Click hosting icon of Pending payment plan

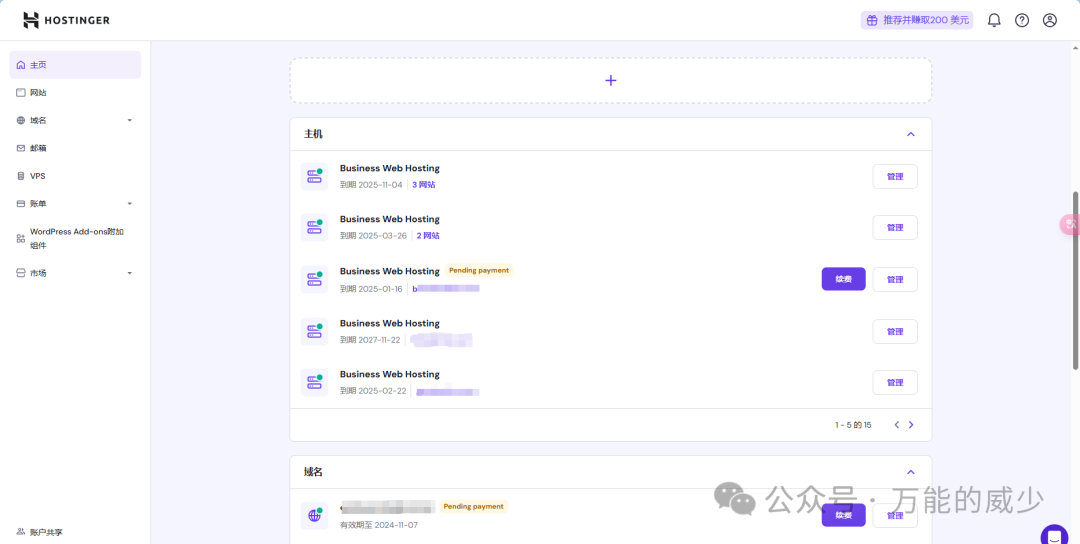[314, 280]
